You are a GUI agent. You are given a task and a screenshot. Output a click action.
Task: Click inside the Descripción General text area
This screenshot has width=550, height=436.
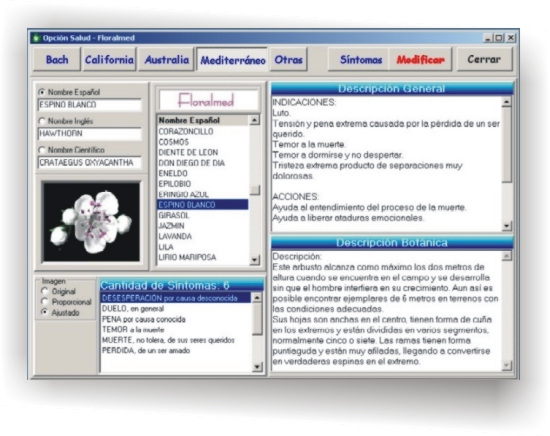click(x=387, y=164)
